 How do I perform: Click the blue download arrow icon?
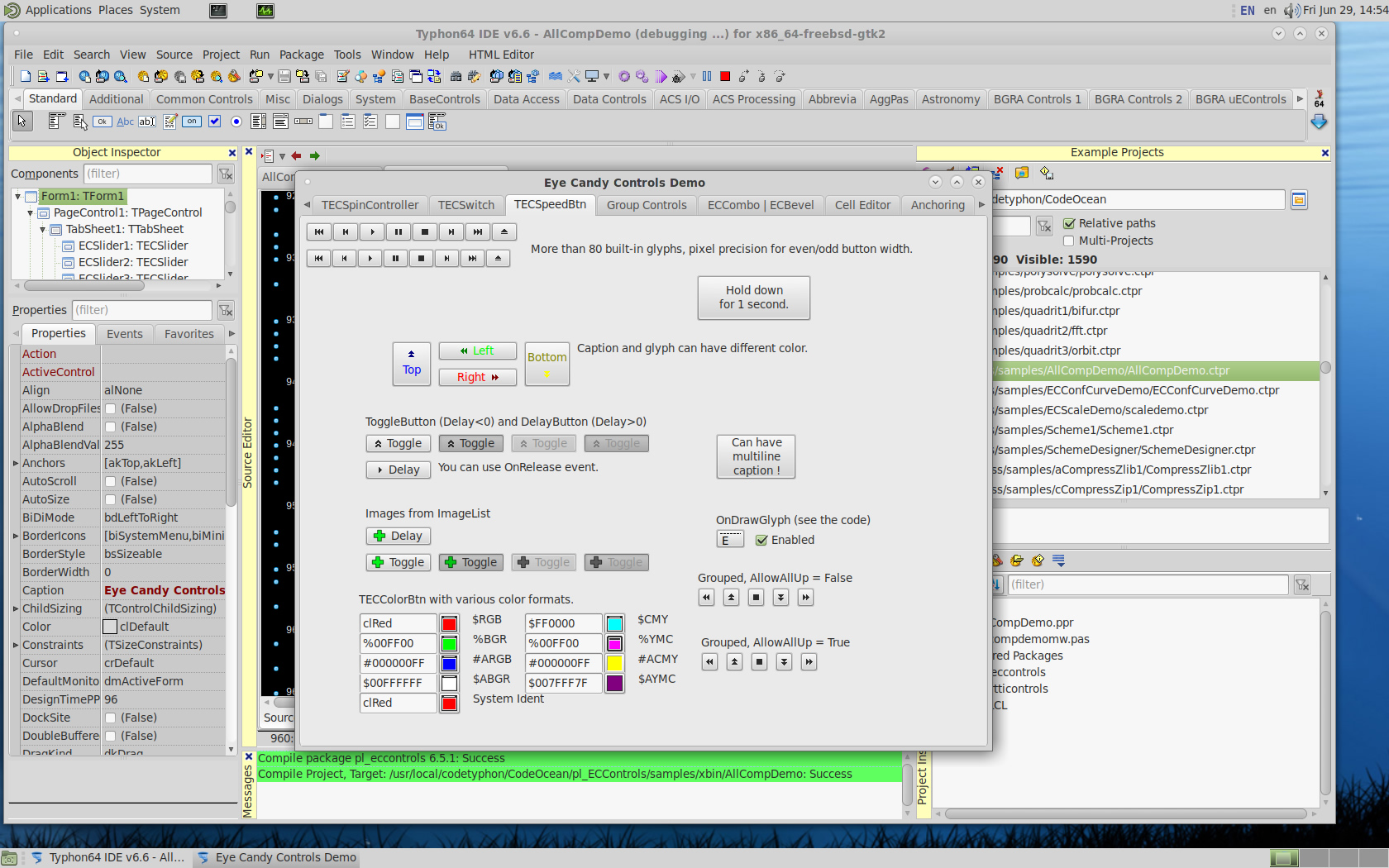coord(1319,122)
